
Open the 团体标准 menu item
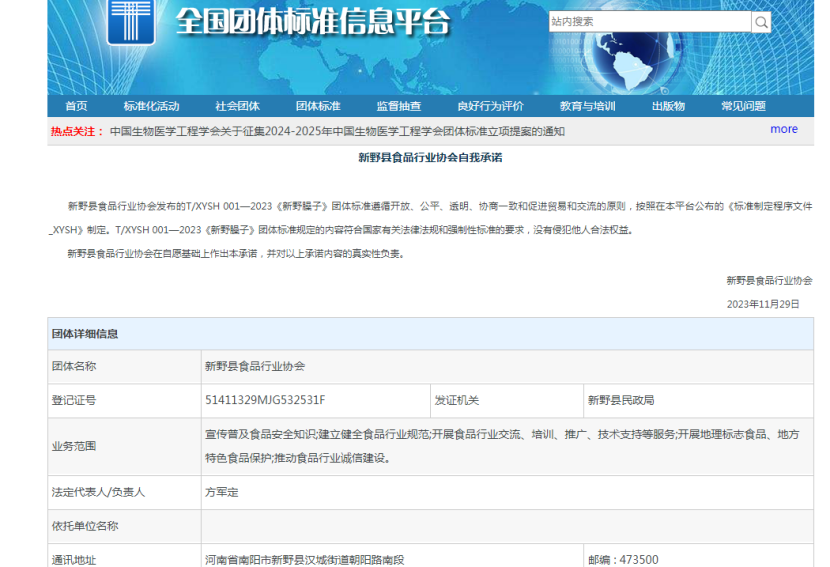318,106
